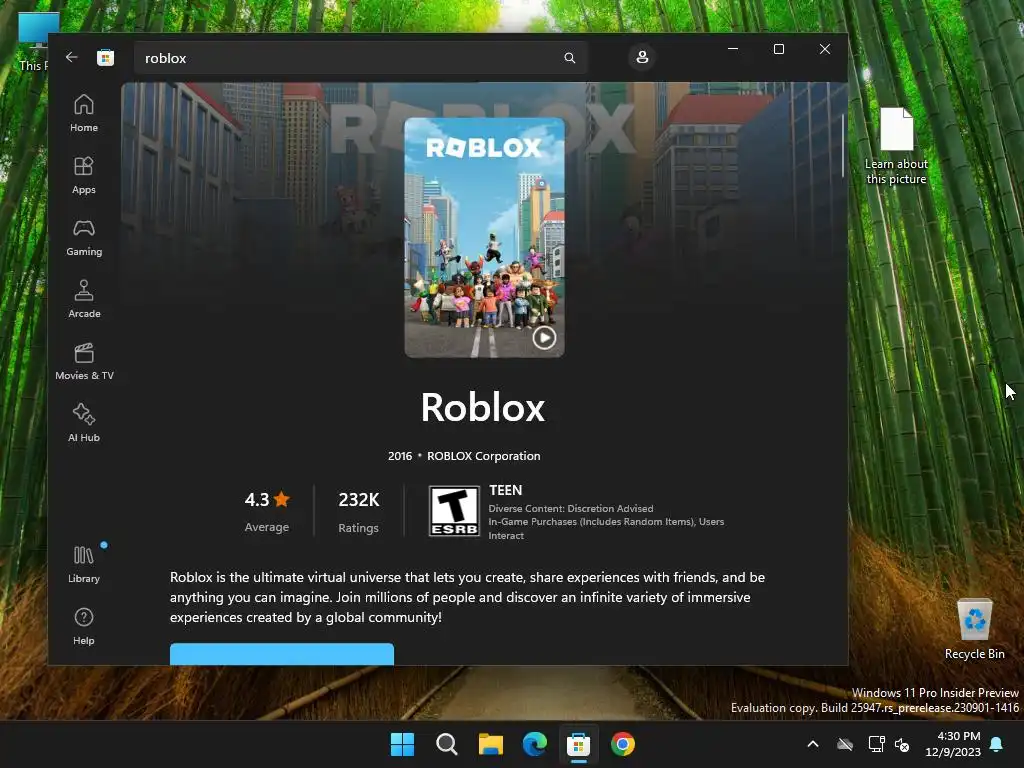The width and height of the screenshot is (1024, 768).
Task: Open the user account profile icon
Action: (642, 57)
